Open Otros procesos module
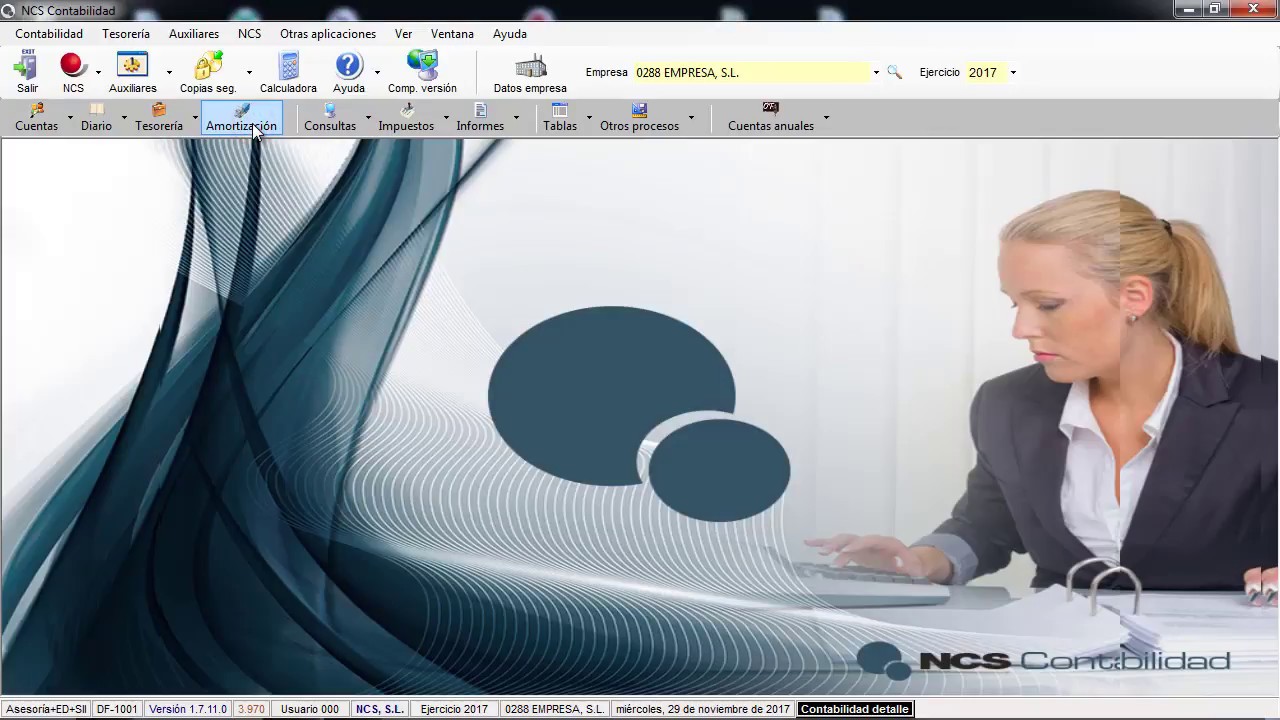Viewport: 1280px width, 720px height. 639,118
